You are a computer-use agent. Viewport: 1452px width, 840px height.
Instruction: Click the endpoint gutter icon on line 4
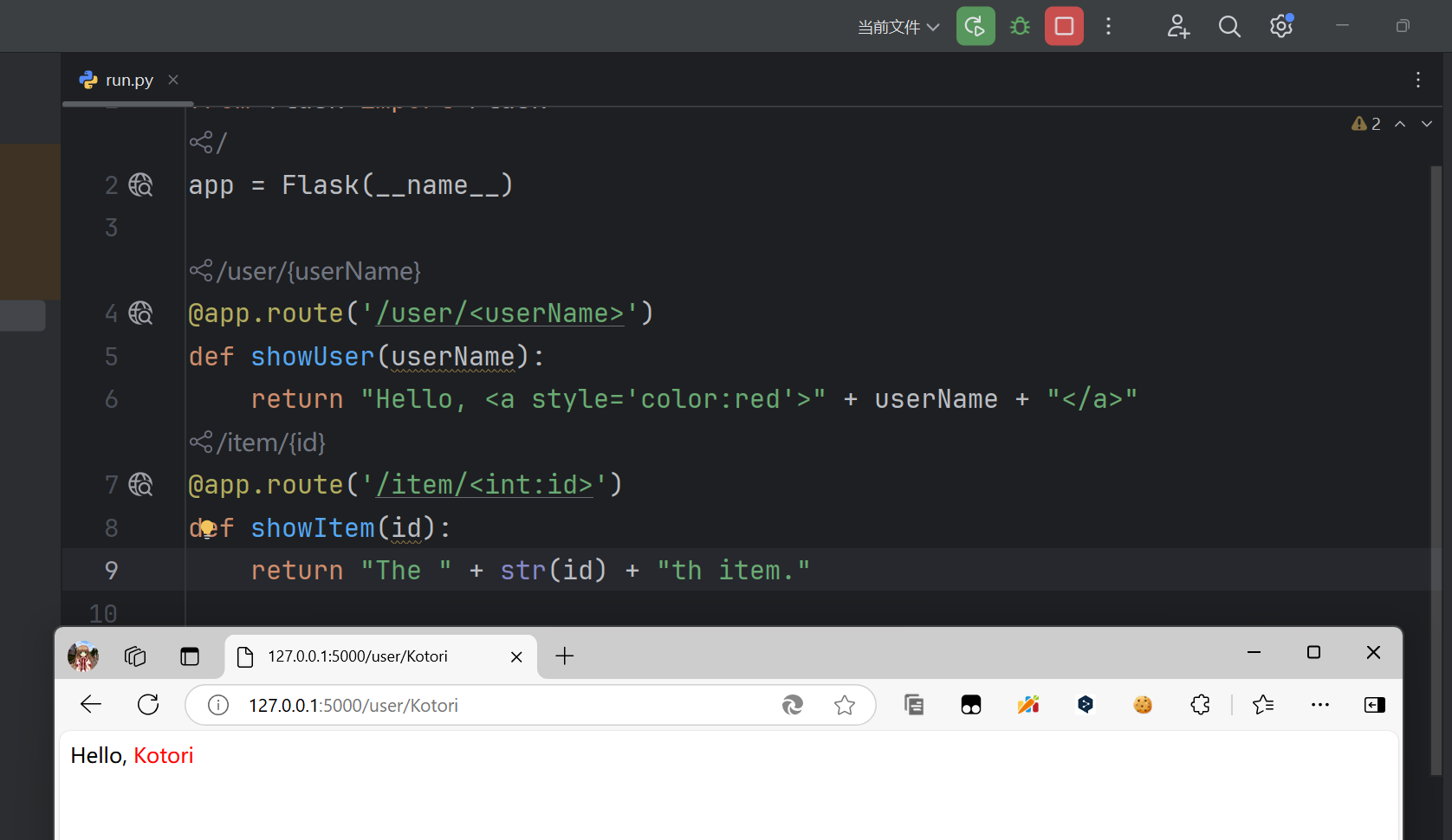(x=140, y=313)
